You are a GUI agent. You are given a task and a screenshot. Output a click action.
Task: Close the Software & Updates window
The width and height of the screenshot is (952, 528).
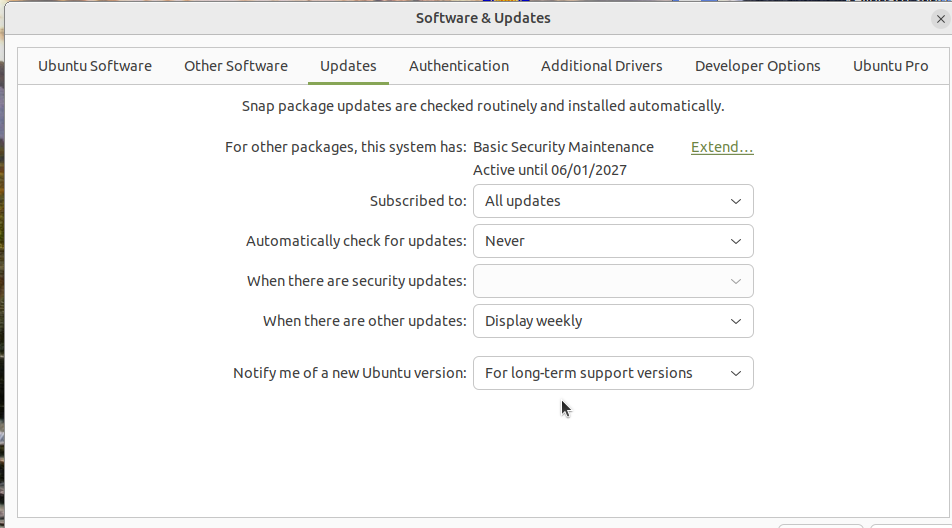click(940, 19)
